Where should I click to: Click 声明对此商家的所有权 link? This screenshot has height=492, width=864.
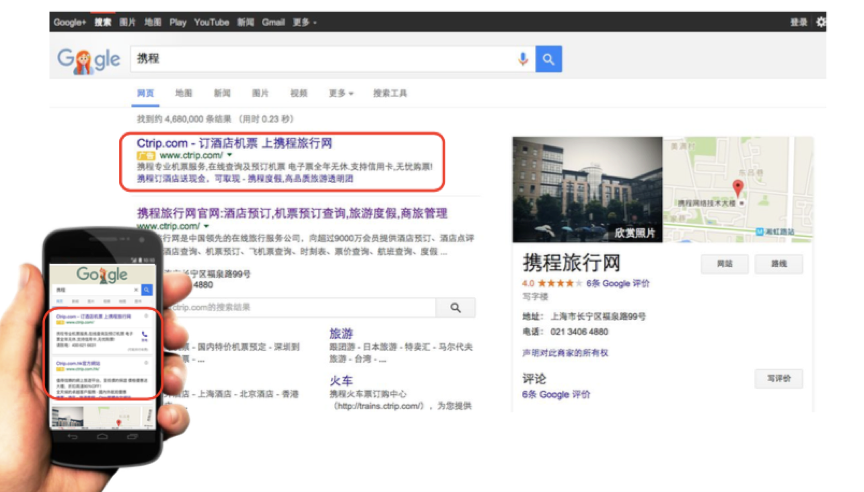565,353
